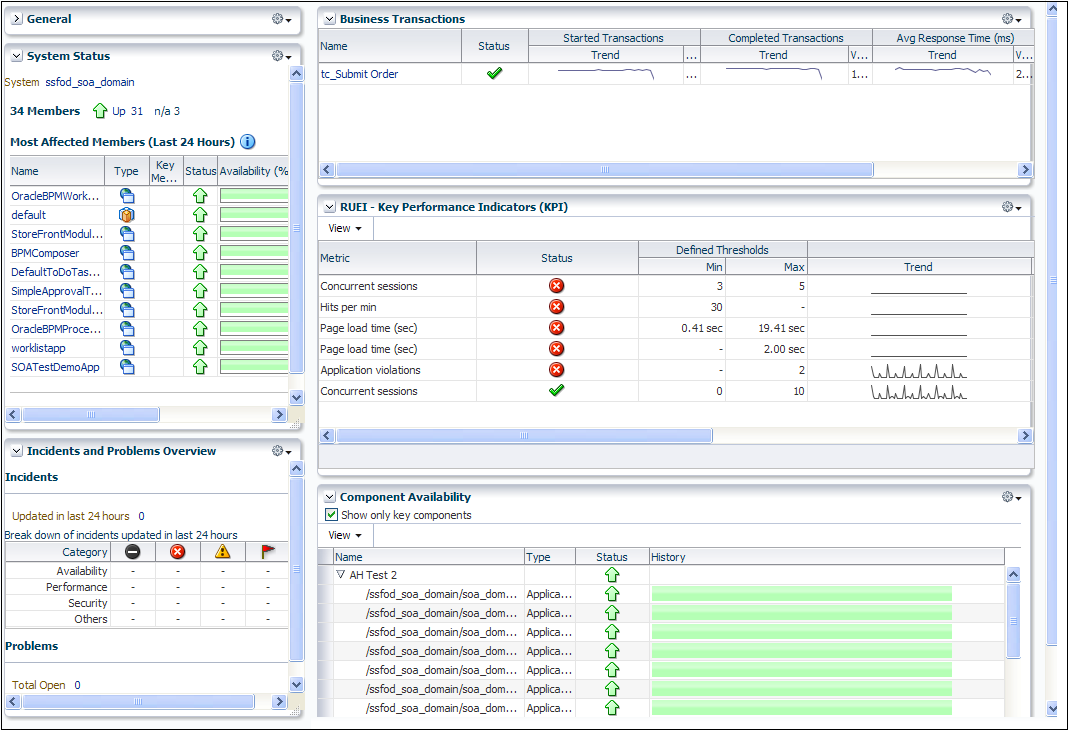Viewport: 1068px width, 730px height.
Task: Click the history bar under AH Test 2's first component
Action: click(x=802, y=594)
